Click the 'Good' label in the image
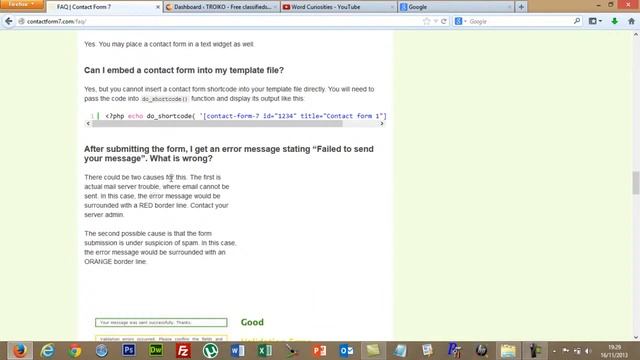The height and width of the screenshot is (360, 640). 252,322
